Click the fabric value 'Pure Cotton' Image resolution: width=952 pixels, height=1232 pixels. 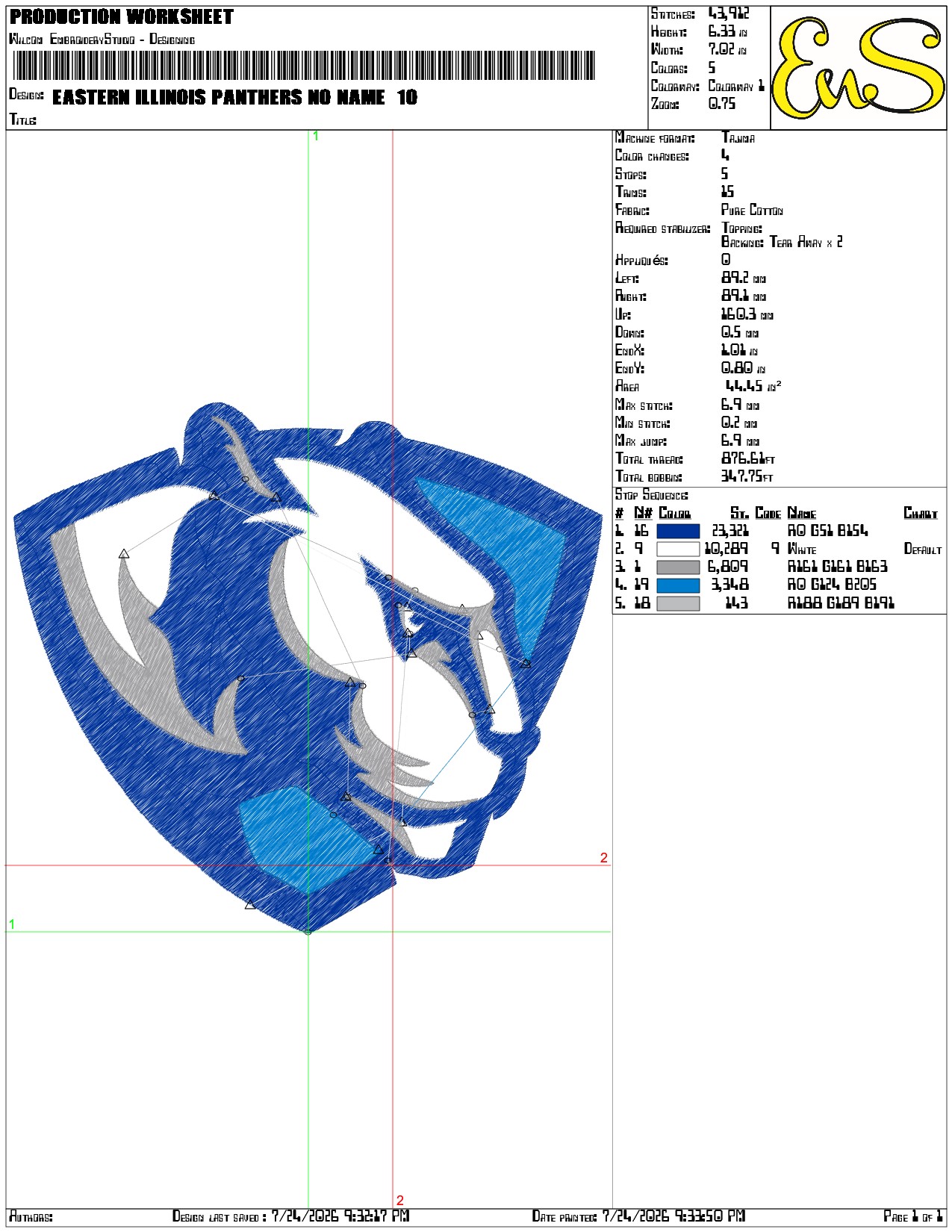click(752, 210)
